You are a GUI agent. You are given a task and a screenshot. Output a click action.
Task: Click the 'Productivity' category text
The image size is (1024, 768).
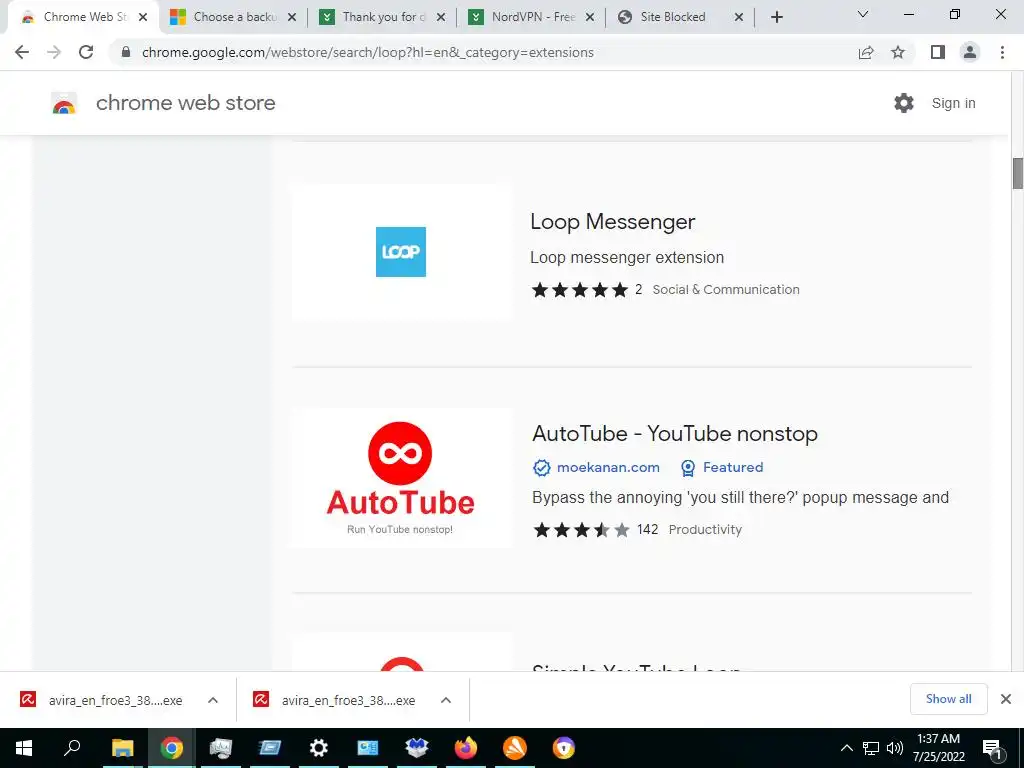point(705,530)
